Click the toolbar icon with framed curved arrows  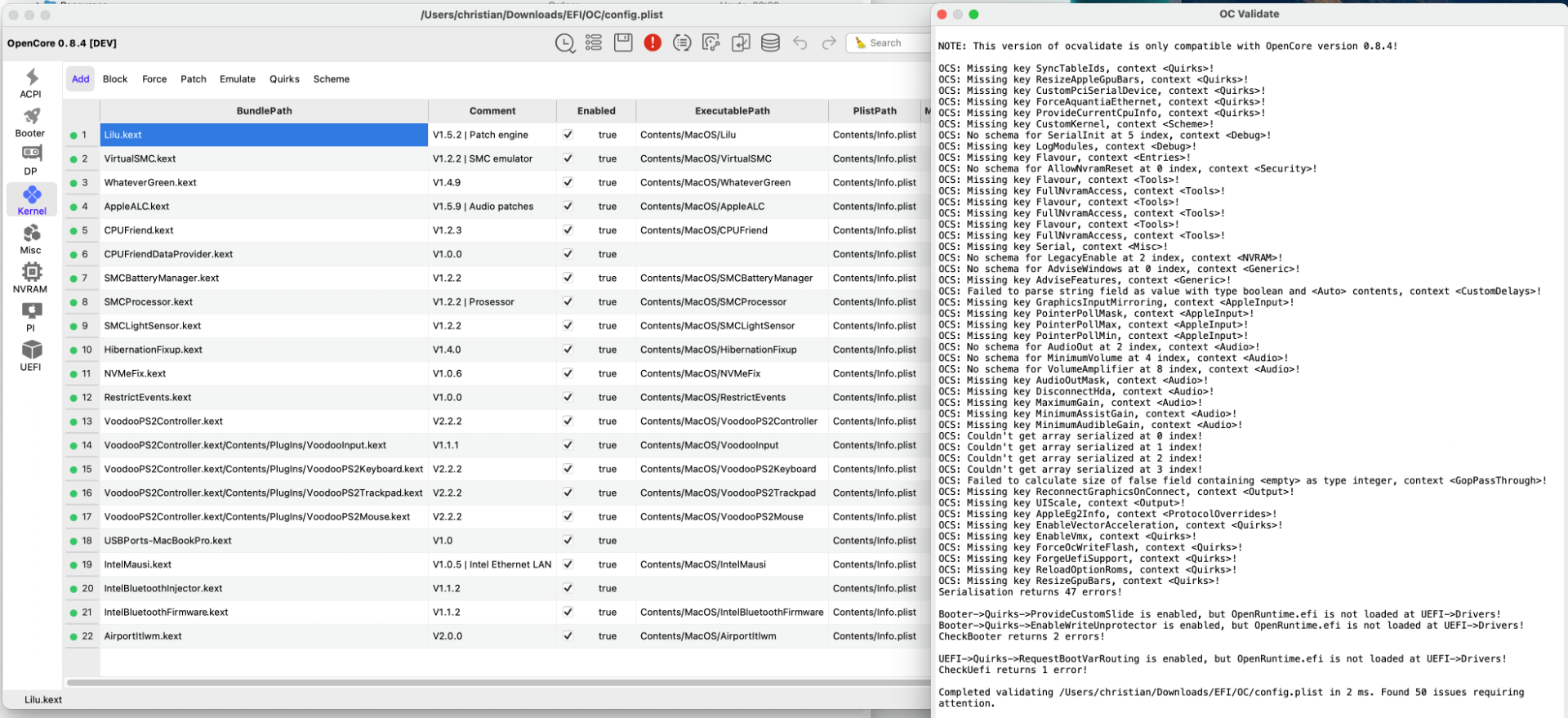pyautogui.click(x=711, y=42)
